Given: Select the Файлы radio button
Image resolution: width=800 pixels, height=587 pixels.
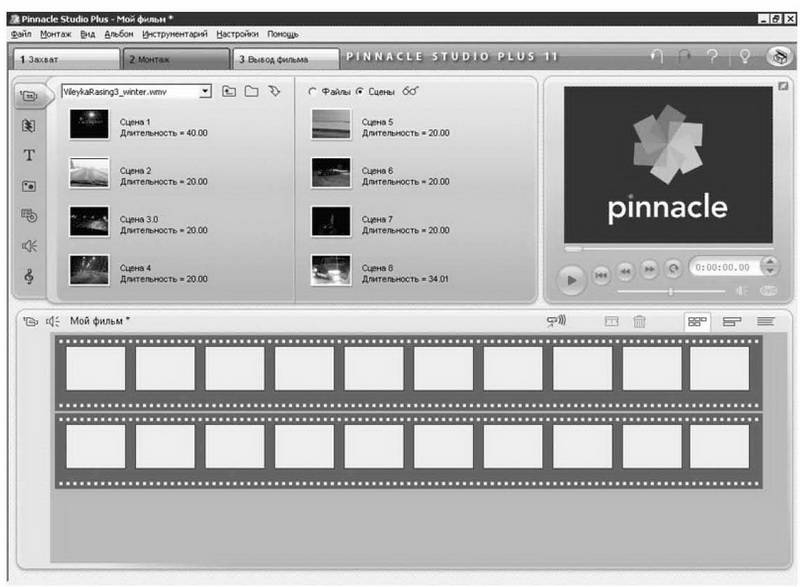Looking at the screenshot, I should tap(312, 91).
